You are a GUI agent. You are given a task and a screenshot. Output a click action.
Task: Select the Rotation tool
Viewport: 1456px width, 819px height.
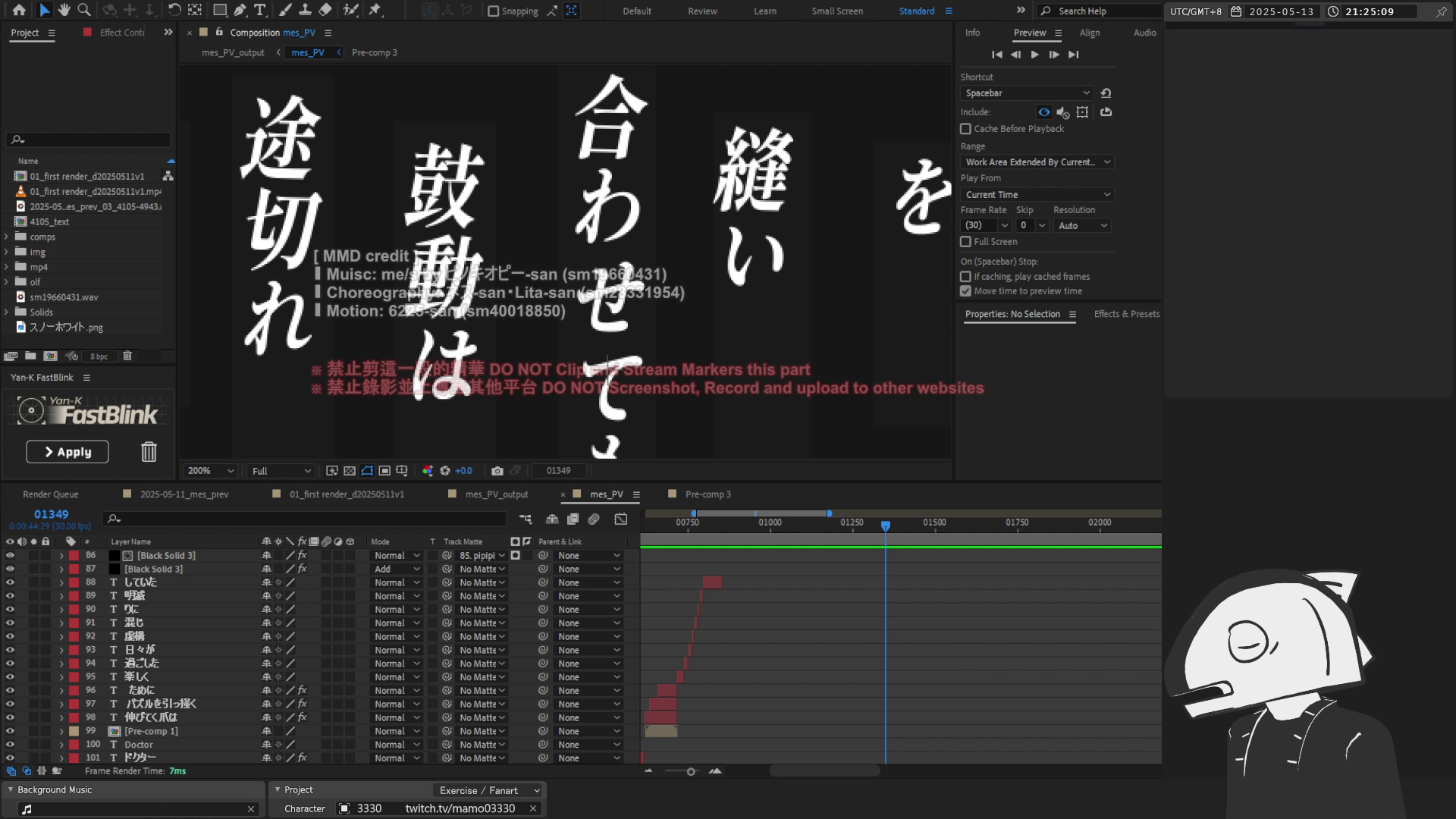[174, 10]
